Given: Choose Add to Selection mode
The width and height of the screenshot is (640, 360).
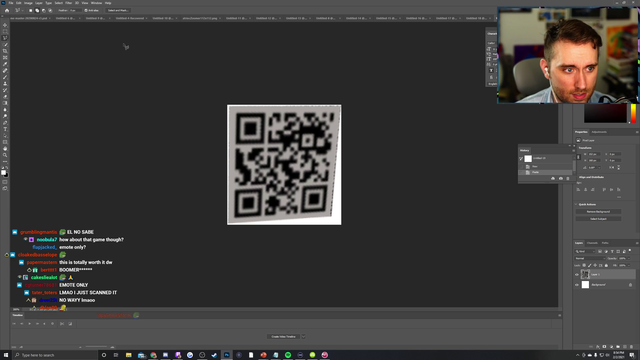Looking at the screenshot, I should pos(37,10).
